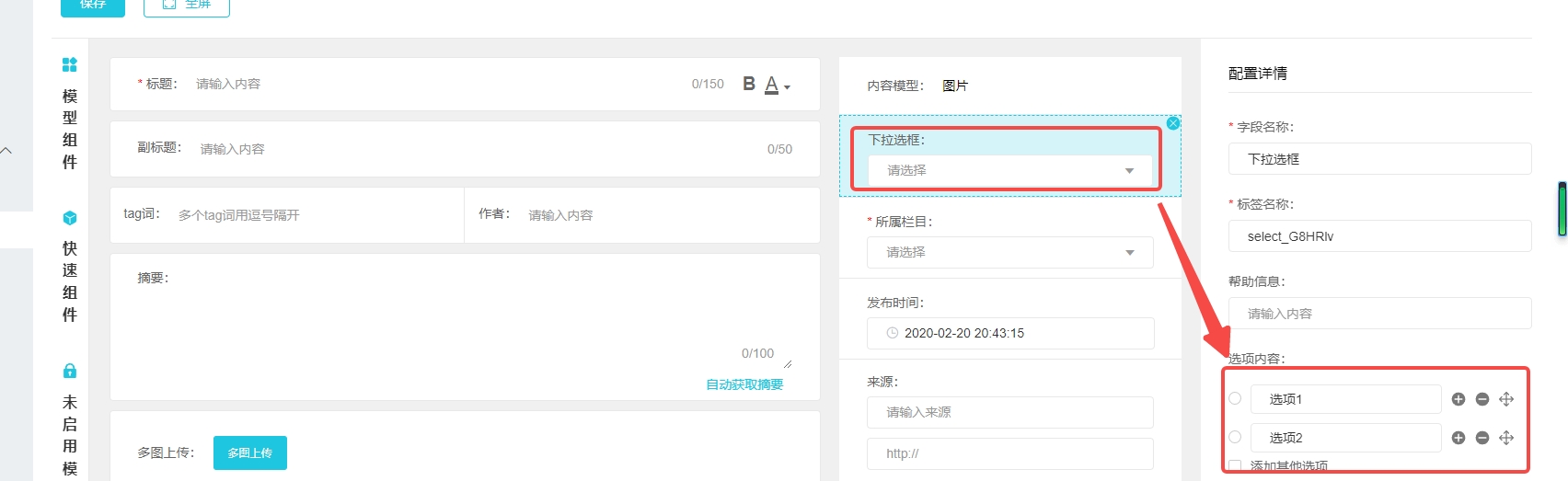Open the 下拉选框 请选择 dropdown
The height and width of the screenshot is (481, 1568).
point(1010,170)
